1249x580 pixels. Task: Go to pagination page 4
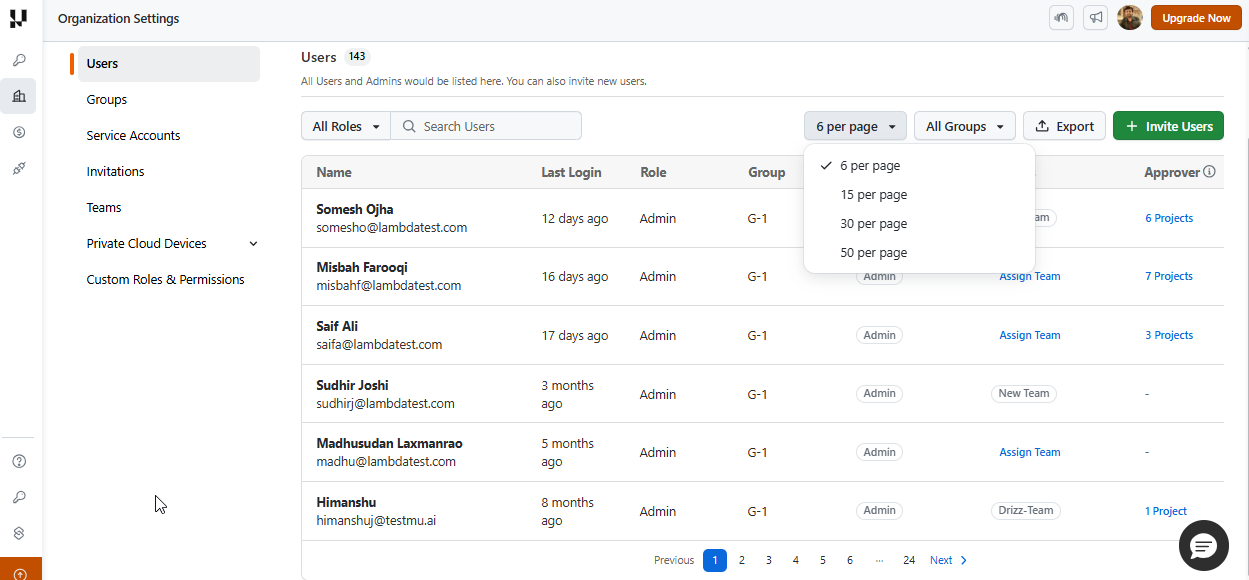(x=796, y=561)
